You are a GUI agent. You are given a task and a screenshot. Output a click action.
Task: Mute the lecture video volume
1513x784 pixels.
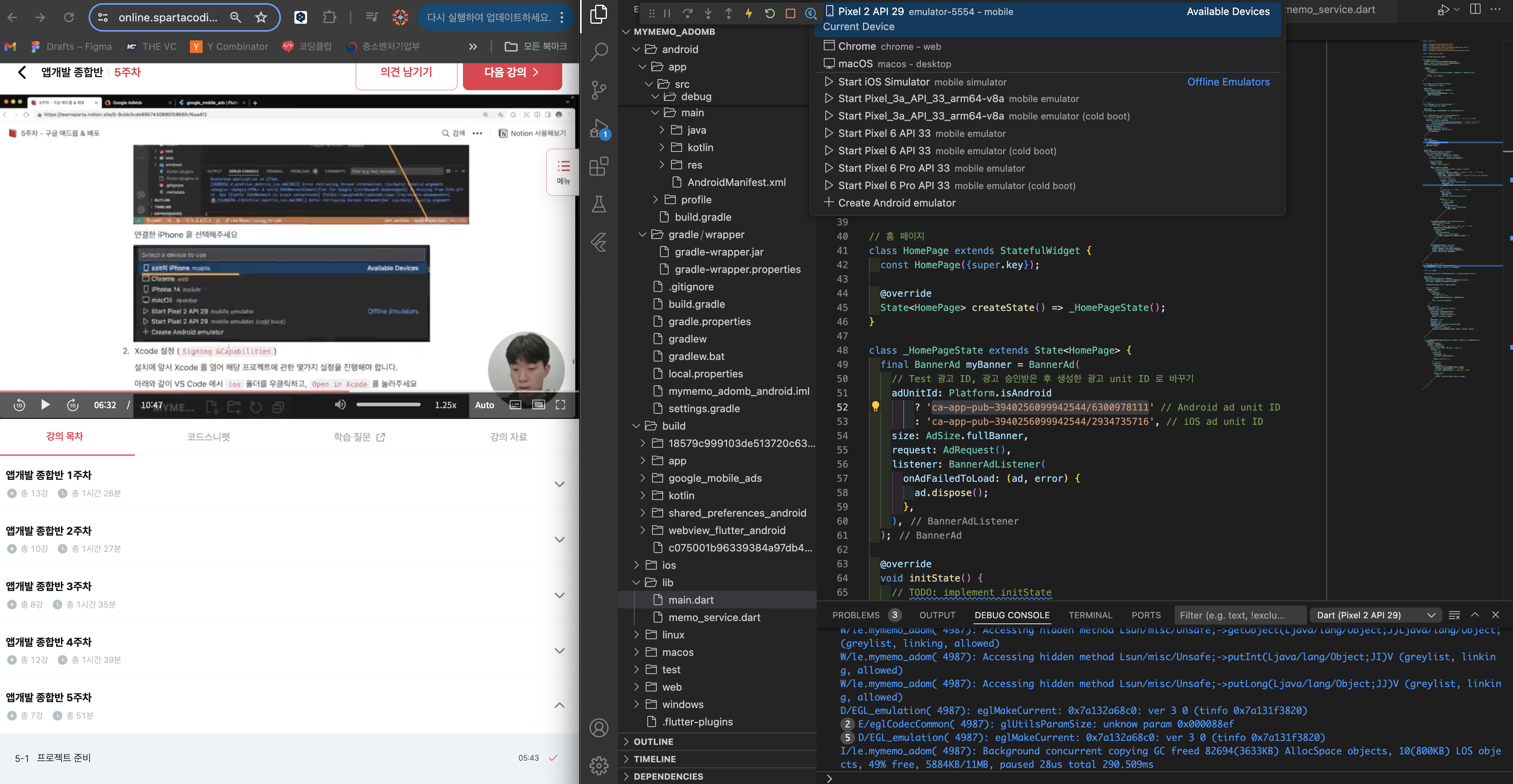pyautogui.click(x=340, y=405)
